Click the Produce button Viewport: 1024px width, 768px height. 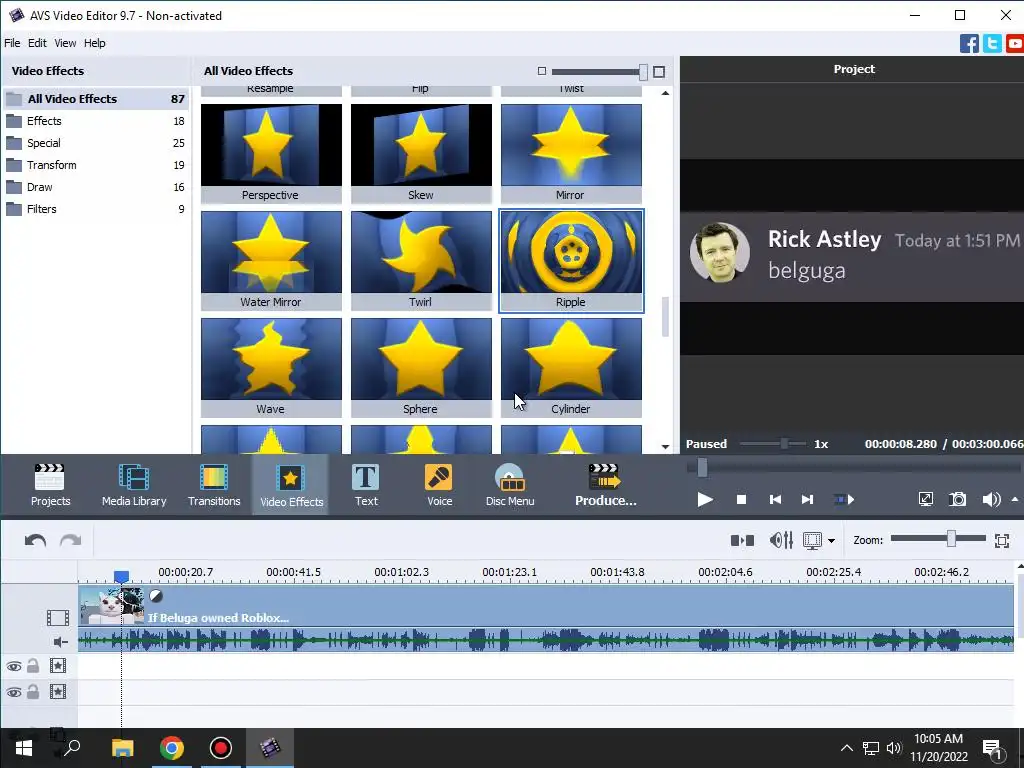[x=605, y=485]
